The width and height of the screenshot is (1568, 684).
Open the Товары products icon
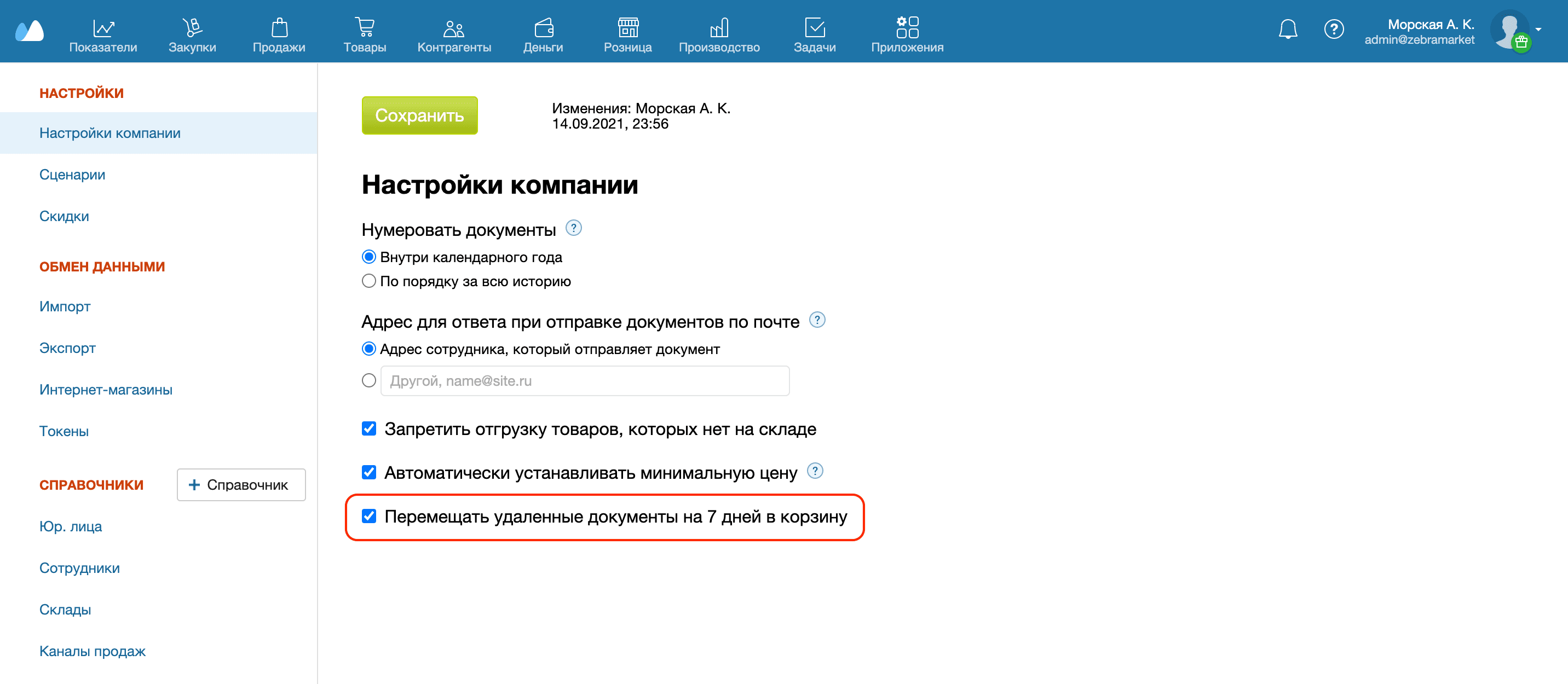coord(365,27)
